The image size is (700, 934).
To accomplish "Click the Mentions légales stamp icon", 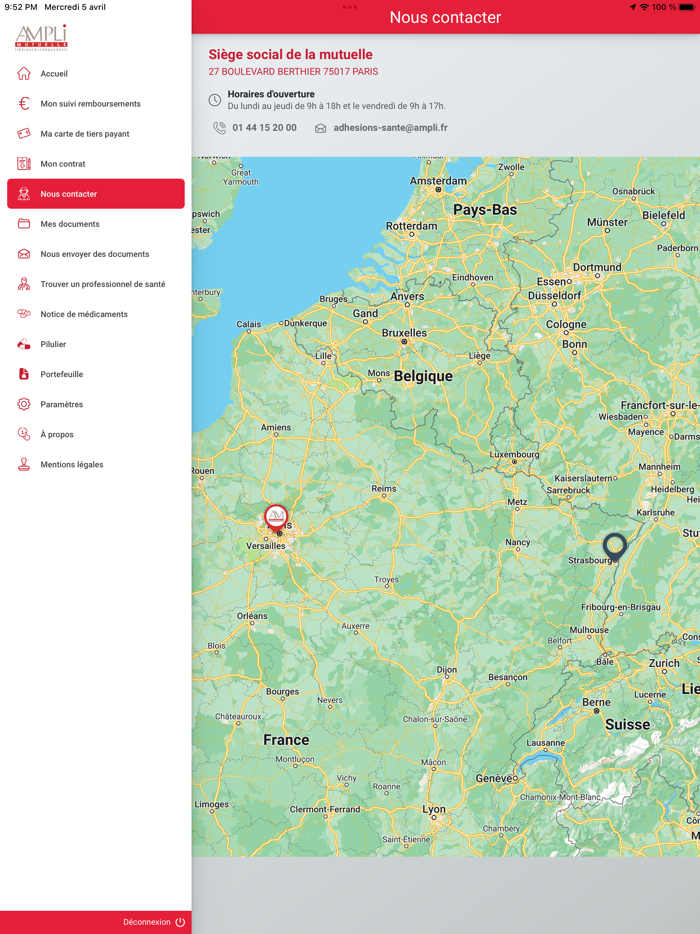I will [24, 465].
